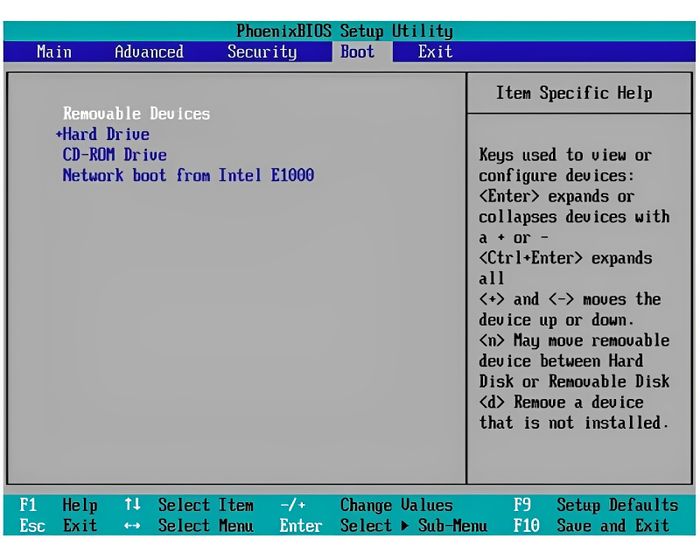This screenshot has width=700, height=560.
Task: Select the Removable Devices boot entry
Action: [x=136, y=113]
